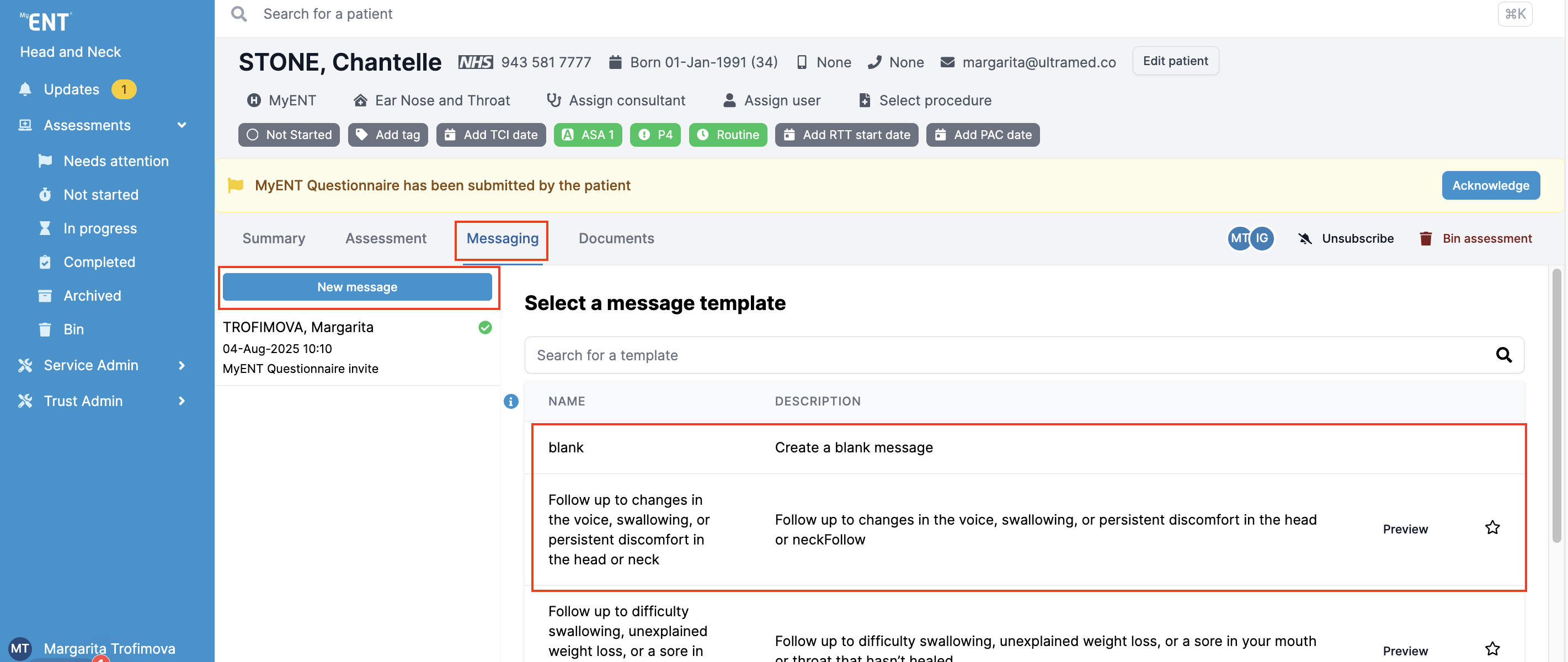Expand the Trust Admin menu
Viewport: 1568px width, 662px height.
[x=182, y=401]
